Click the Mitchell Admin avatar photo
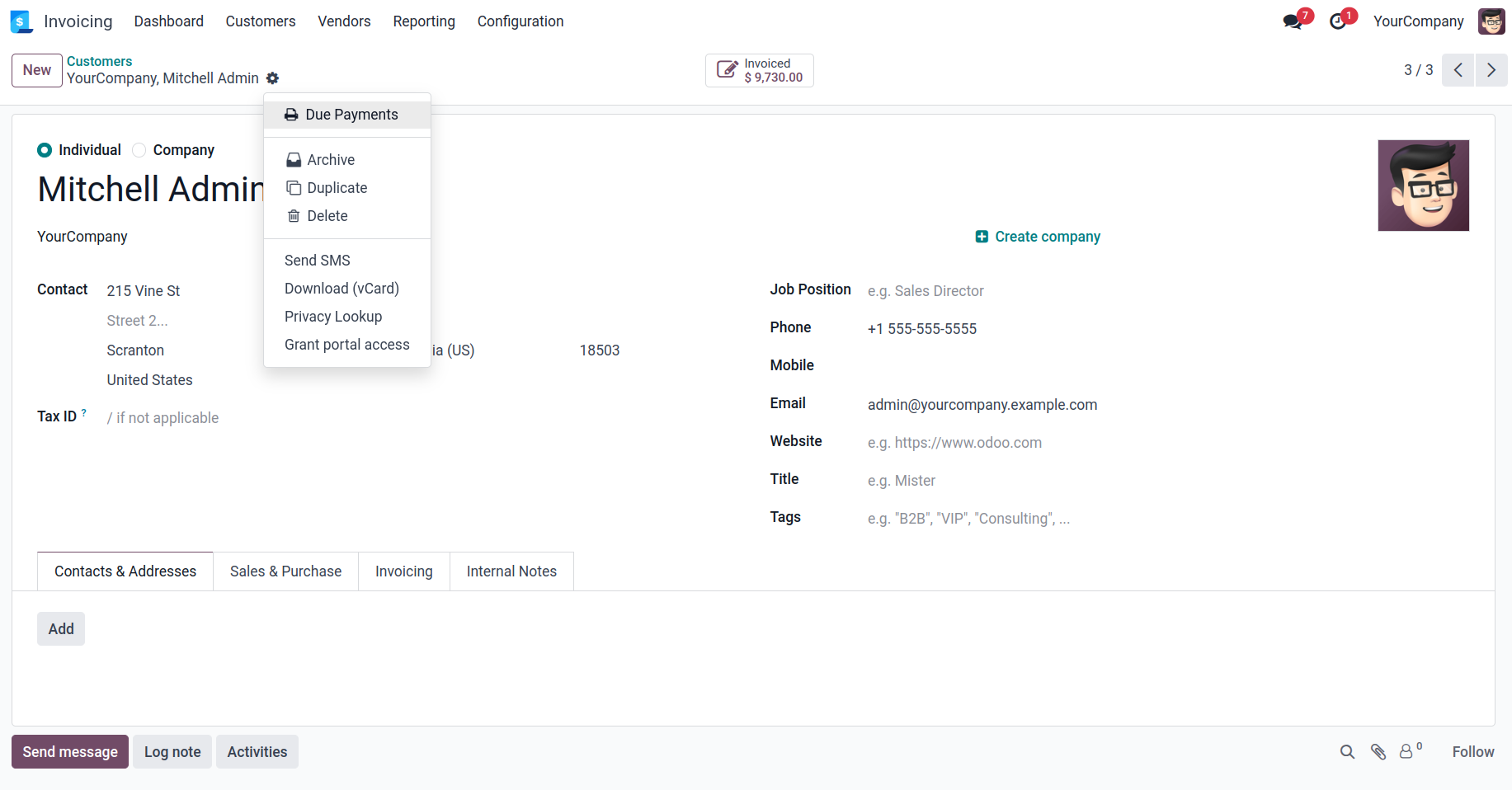Image resolution: width=1512 pixels, height=790 pixels. tap(1423, 186)
